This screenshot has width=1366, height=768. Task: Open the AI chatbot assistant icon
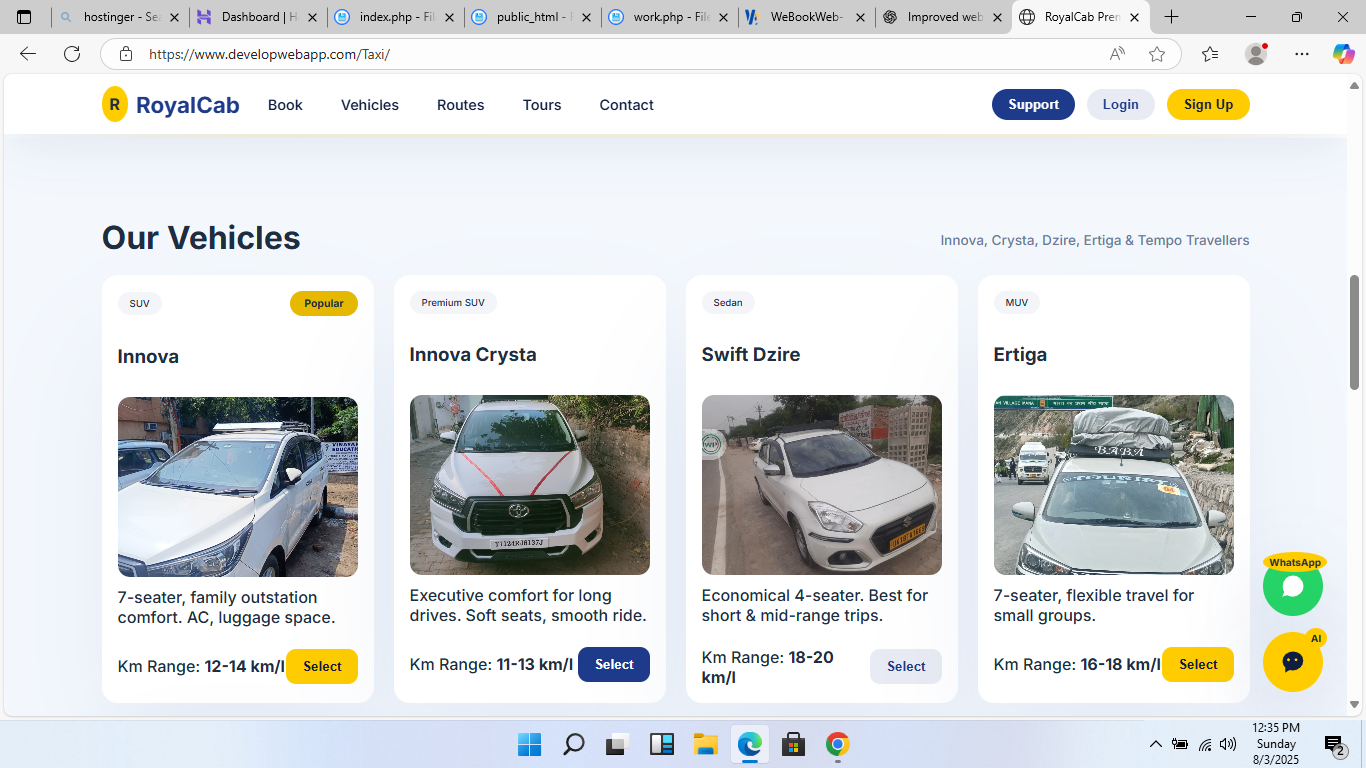click(1292, 662)
